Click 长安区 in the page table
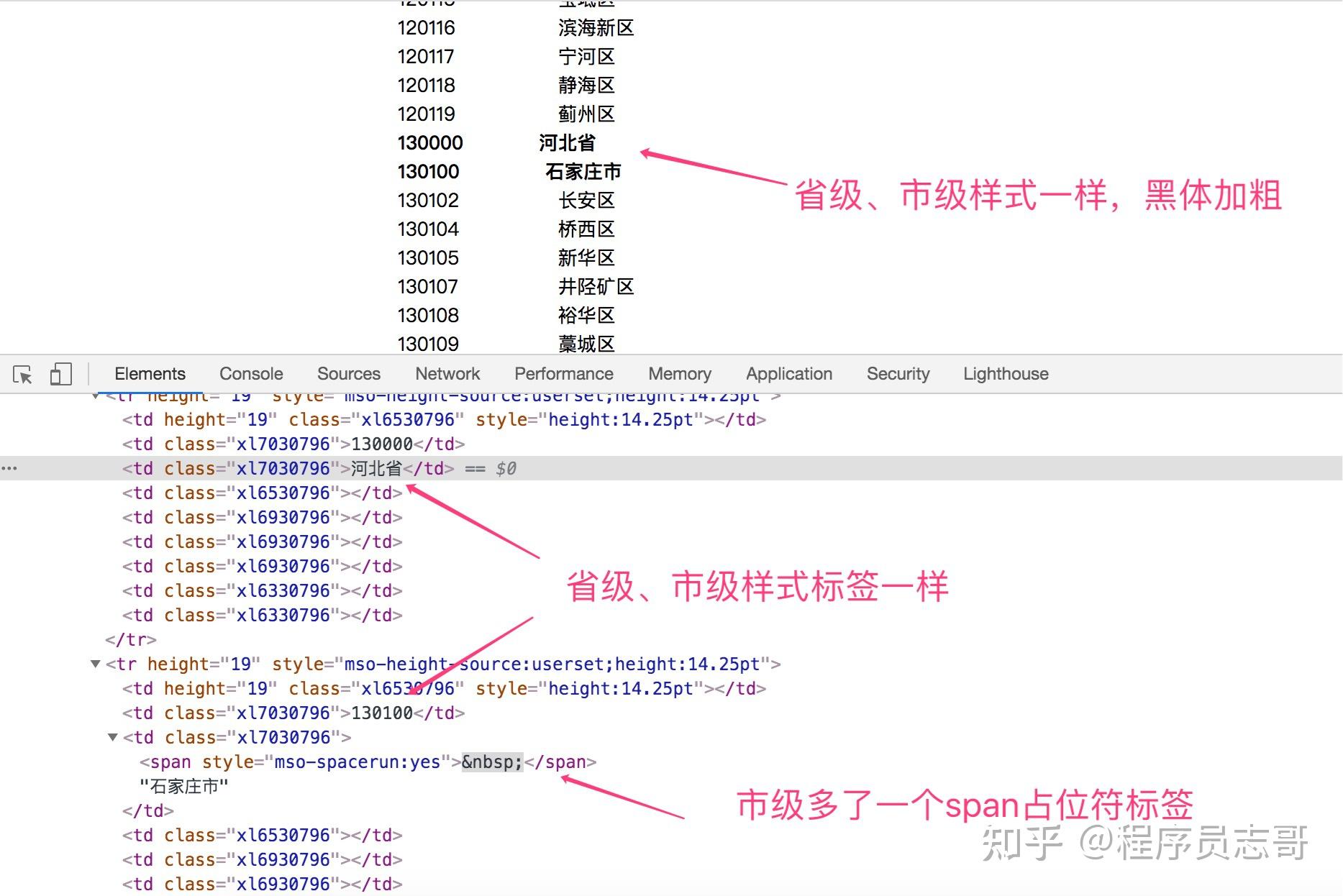 [x=586, y=200]
